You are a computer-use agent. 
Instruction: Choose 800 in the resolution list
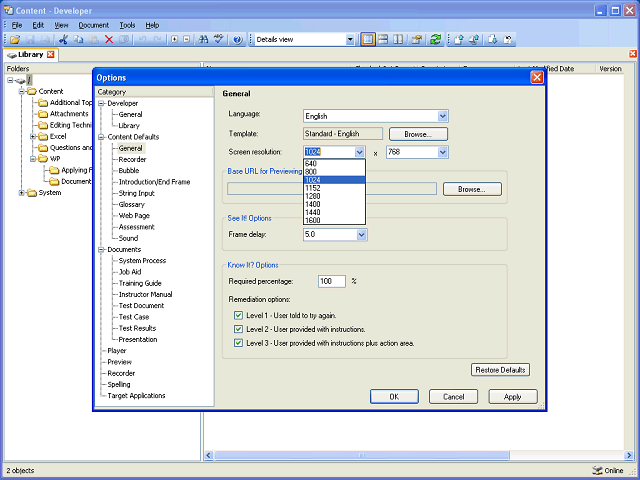(x=334, y=172)
